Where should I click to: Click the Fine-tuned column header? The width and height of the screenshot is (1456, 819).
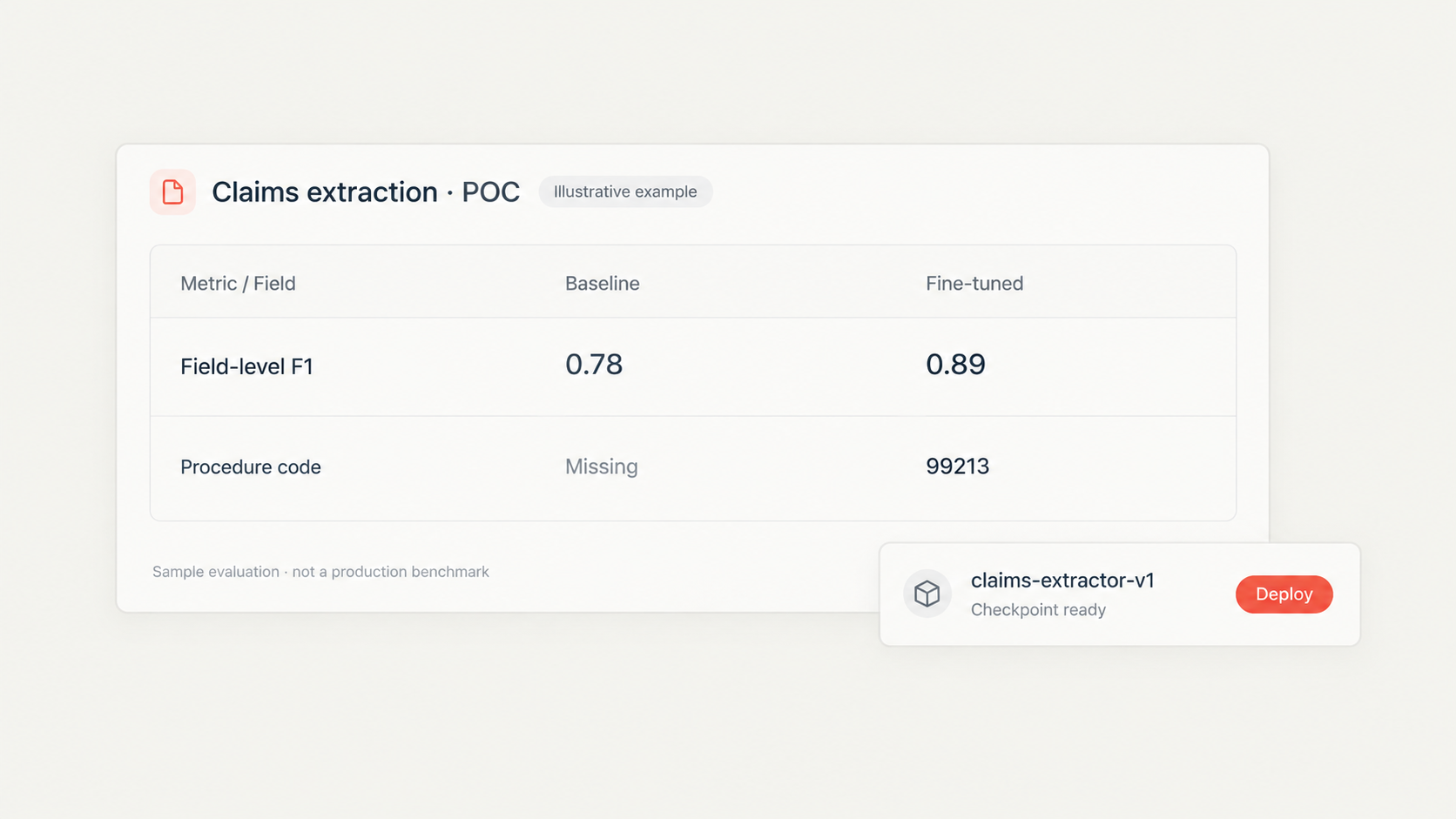click(x=974, y=284)
